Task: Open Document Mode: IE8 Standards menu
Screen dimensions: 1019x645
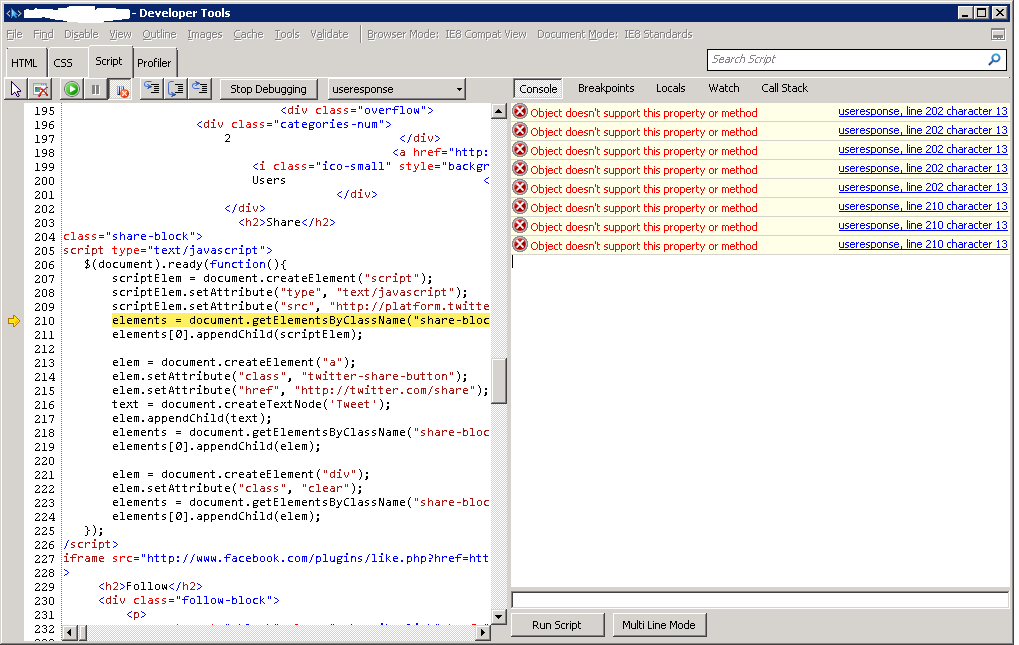Action: (x=615, y=34)
